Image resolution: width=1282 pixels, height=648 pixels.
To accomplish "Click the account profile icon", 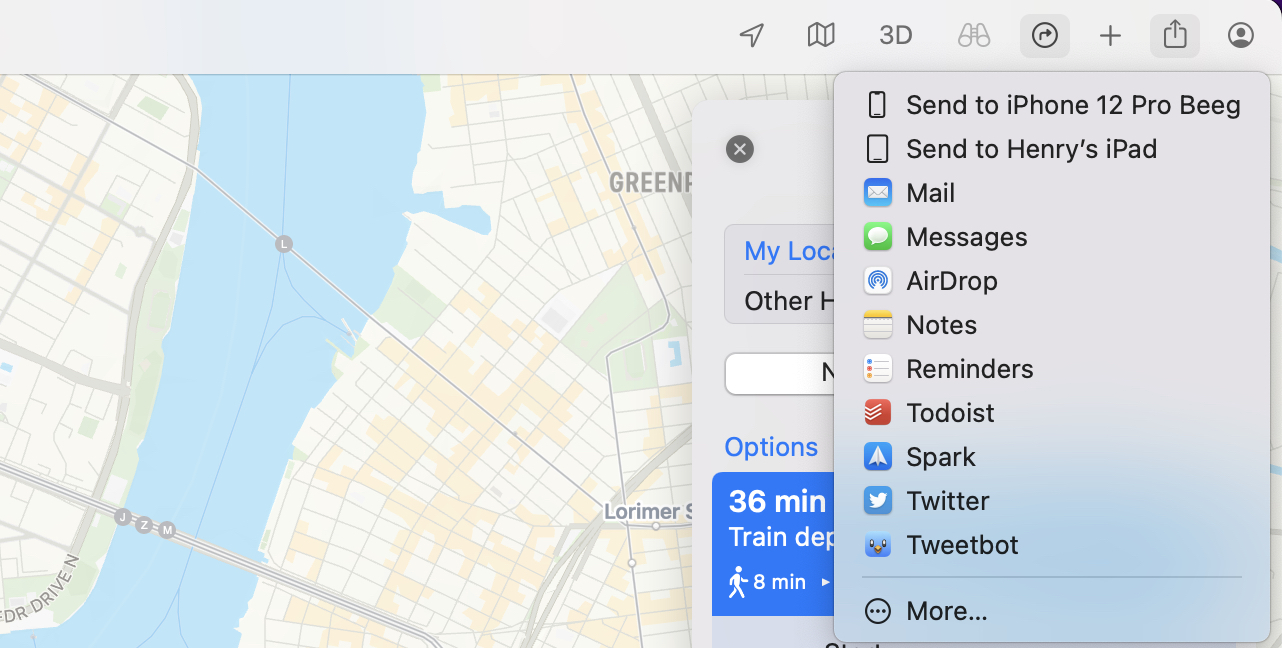I will (x=1240, y=35).
